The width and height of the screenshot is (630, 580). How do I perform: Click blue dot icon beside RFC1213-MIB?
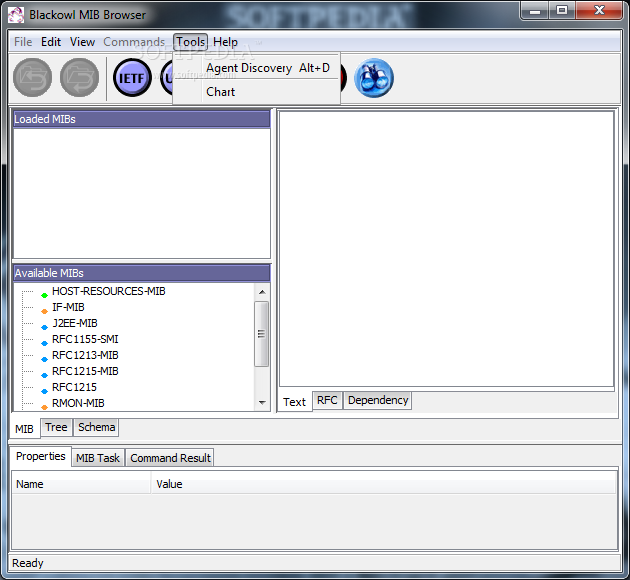44,359
